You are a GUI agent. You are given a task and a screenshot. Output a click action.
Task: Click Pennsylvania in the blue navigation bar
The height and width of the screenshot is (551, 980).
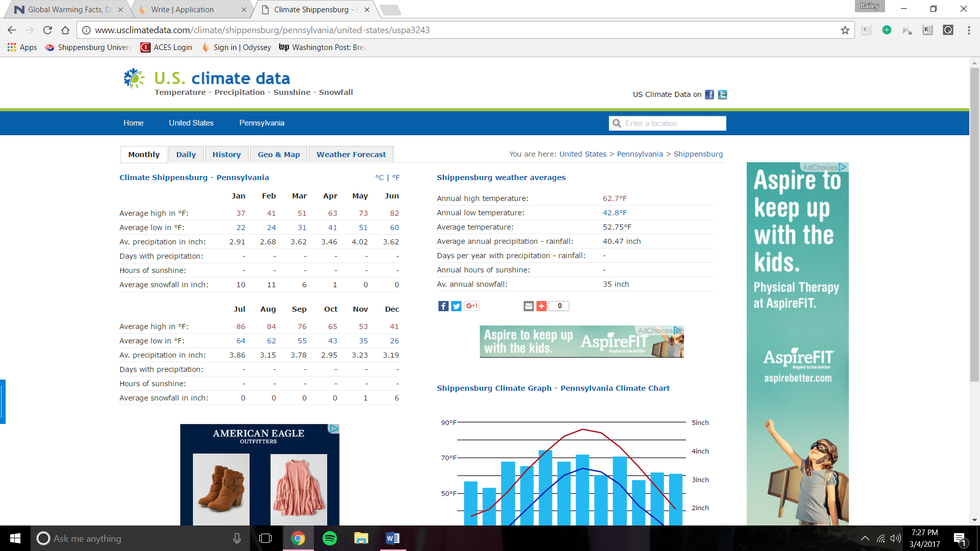coord(261,123)
